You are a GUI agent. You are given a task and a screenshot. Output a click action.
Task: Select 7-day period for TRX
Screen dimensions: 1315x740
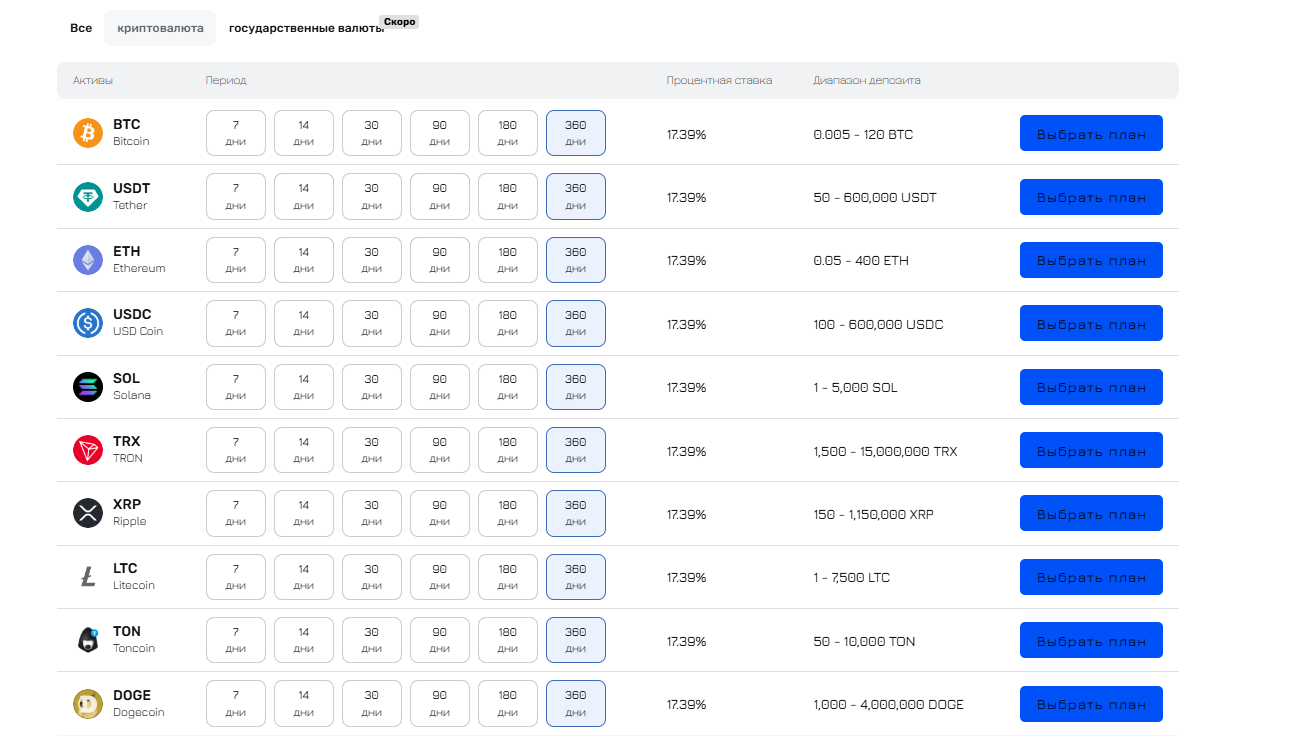click(x=236, y=450)
